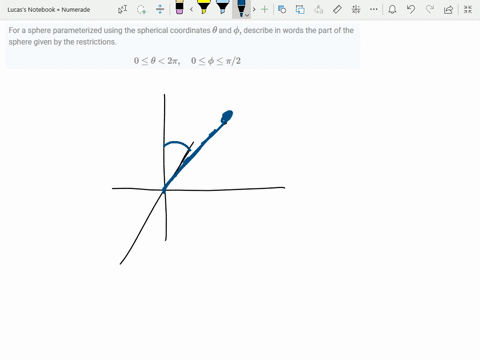Exit full screen mode
The height and width of the screenshot is (360, 480).
(x=468, y=9)
